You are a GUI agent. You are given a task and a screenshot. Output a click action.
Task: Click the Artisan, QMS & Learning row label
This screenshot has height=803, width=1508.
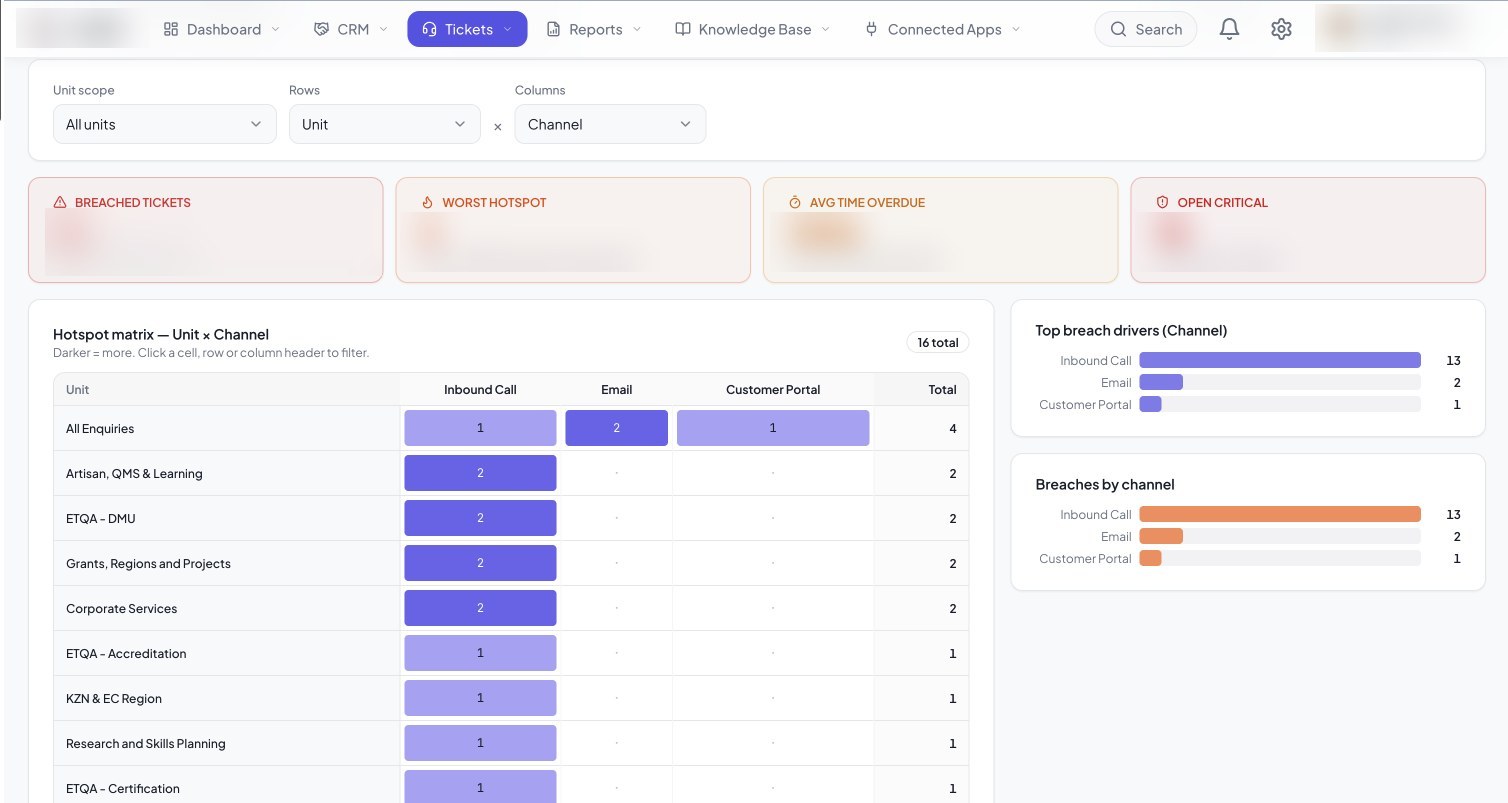pos(134,473)
